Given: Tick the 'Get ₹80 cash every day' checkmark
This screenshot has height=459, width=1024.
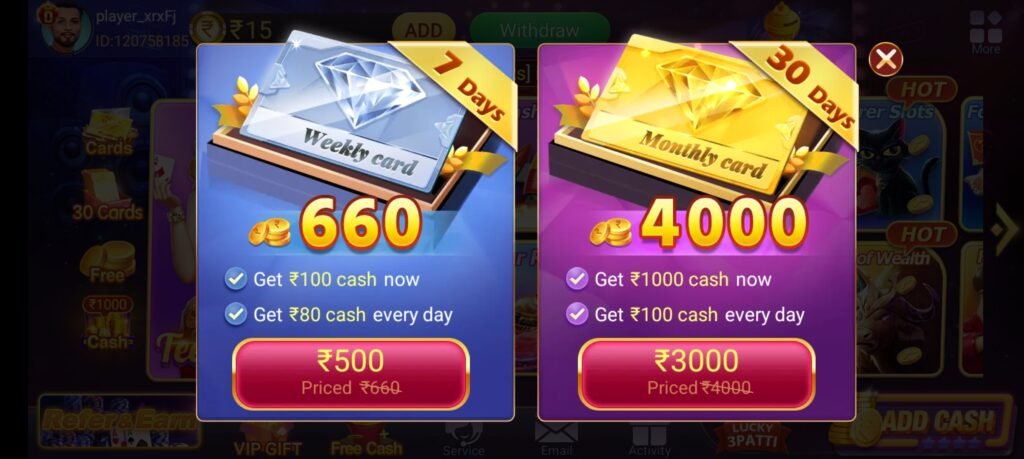Looking at the screenshot, I should (235, 314).
